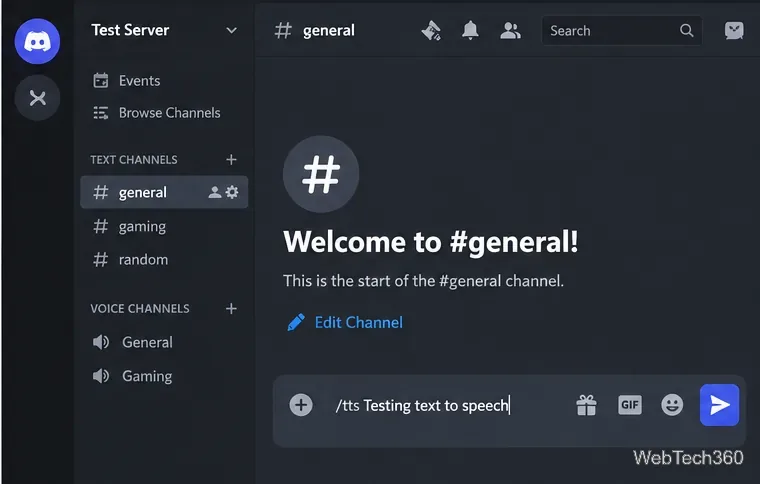
Task: Click the calendar icon beside Events
Action: pyautogui.click(x=101, y=80)
